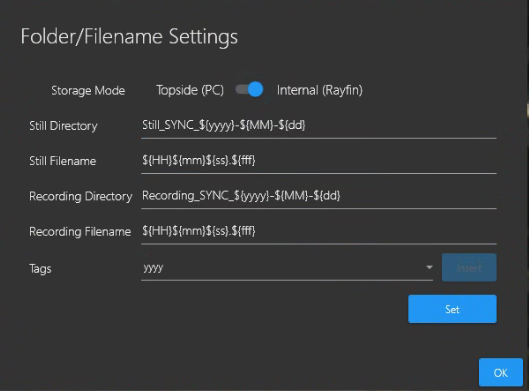
Task: Click the Tags label
Action: 40,269
